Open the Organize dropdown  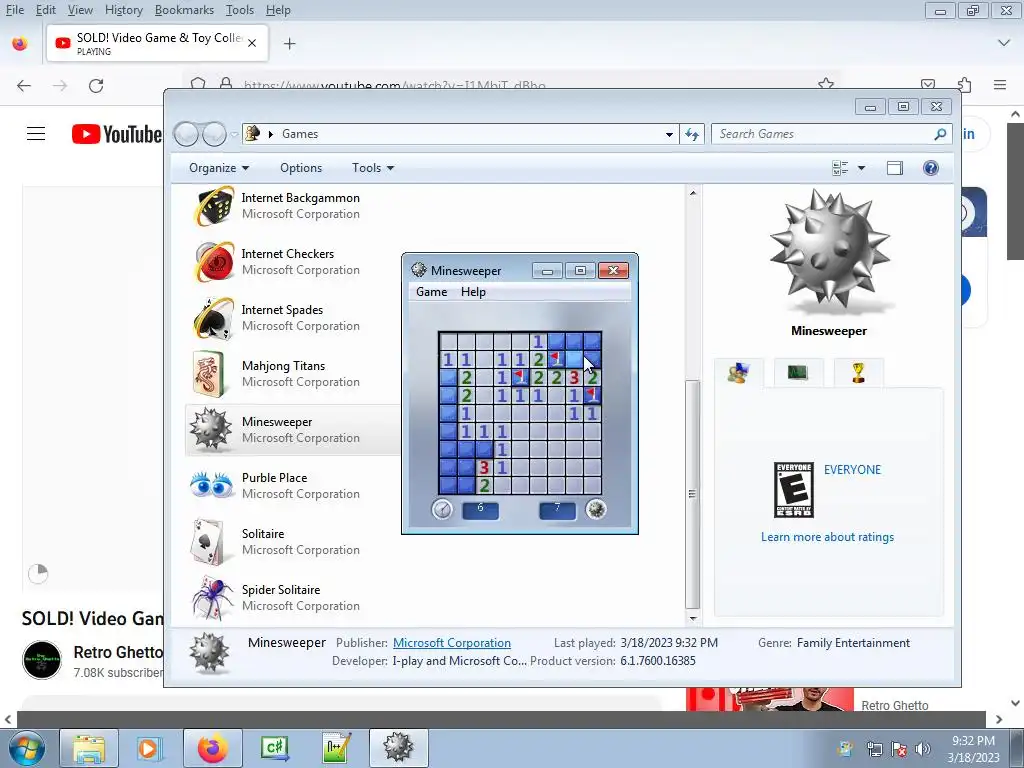219,168
